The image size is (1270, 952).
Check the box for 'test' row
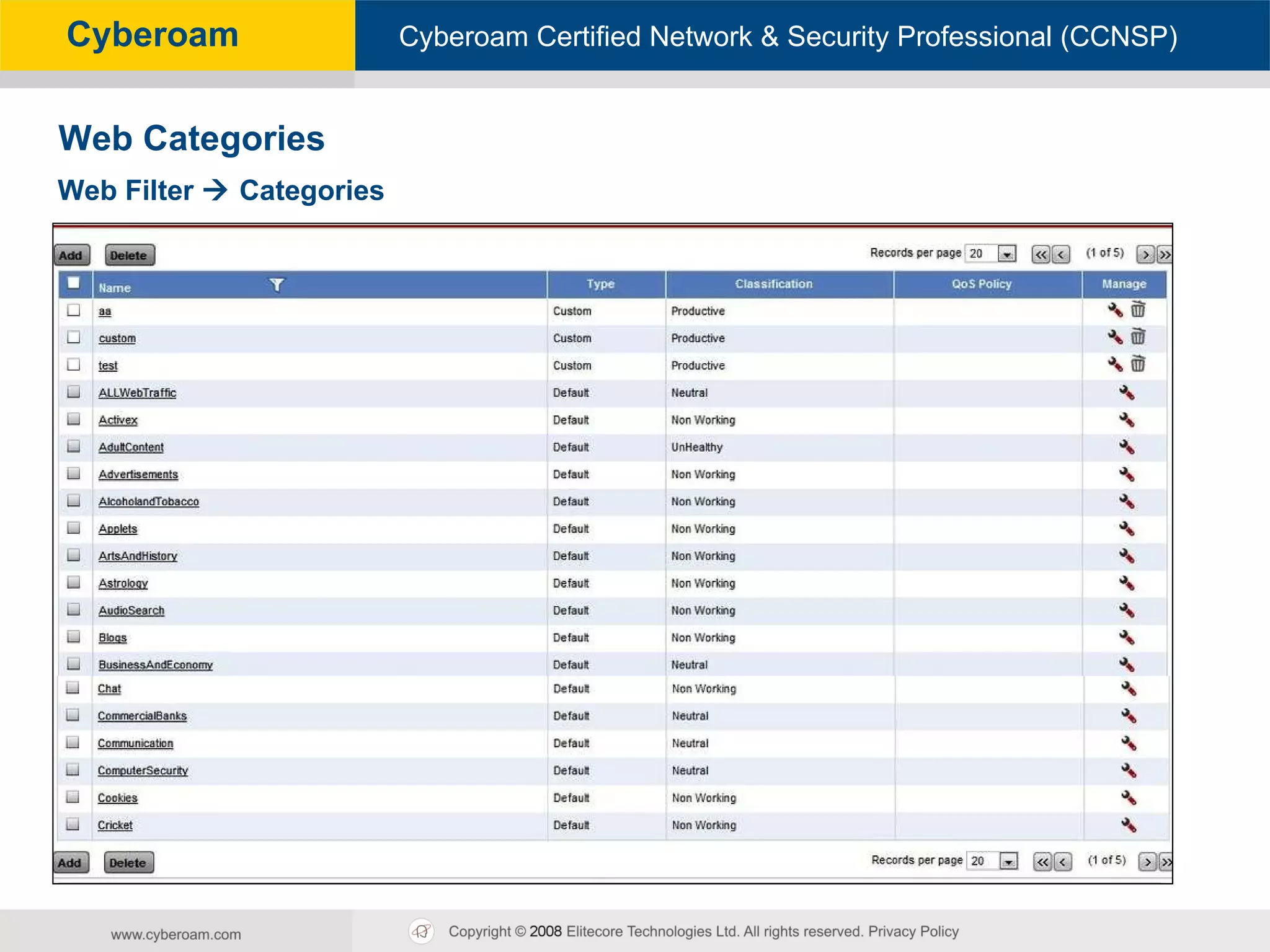point(73,364)
